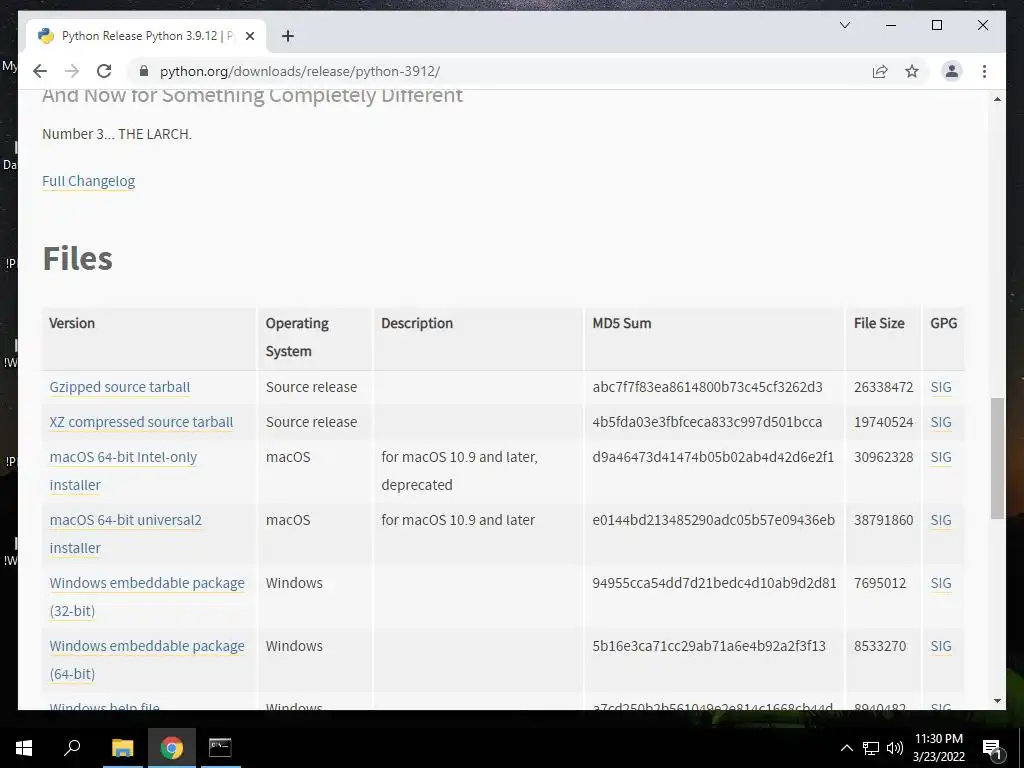This screenshot has width=1024, height=768.
Task: Click MD5 4b5fda03e3fbfceca833c997d501bcca
Action: pos(707,422)
